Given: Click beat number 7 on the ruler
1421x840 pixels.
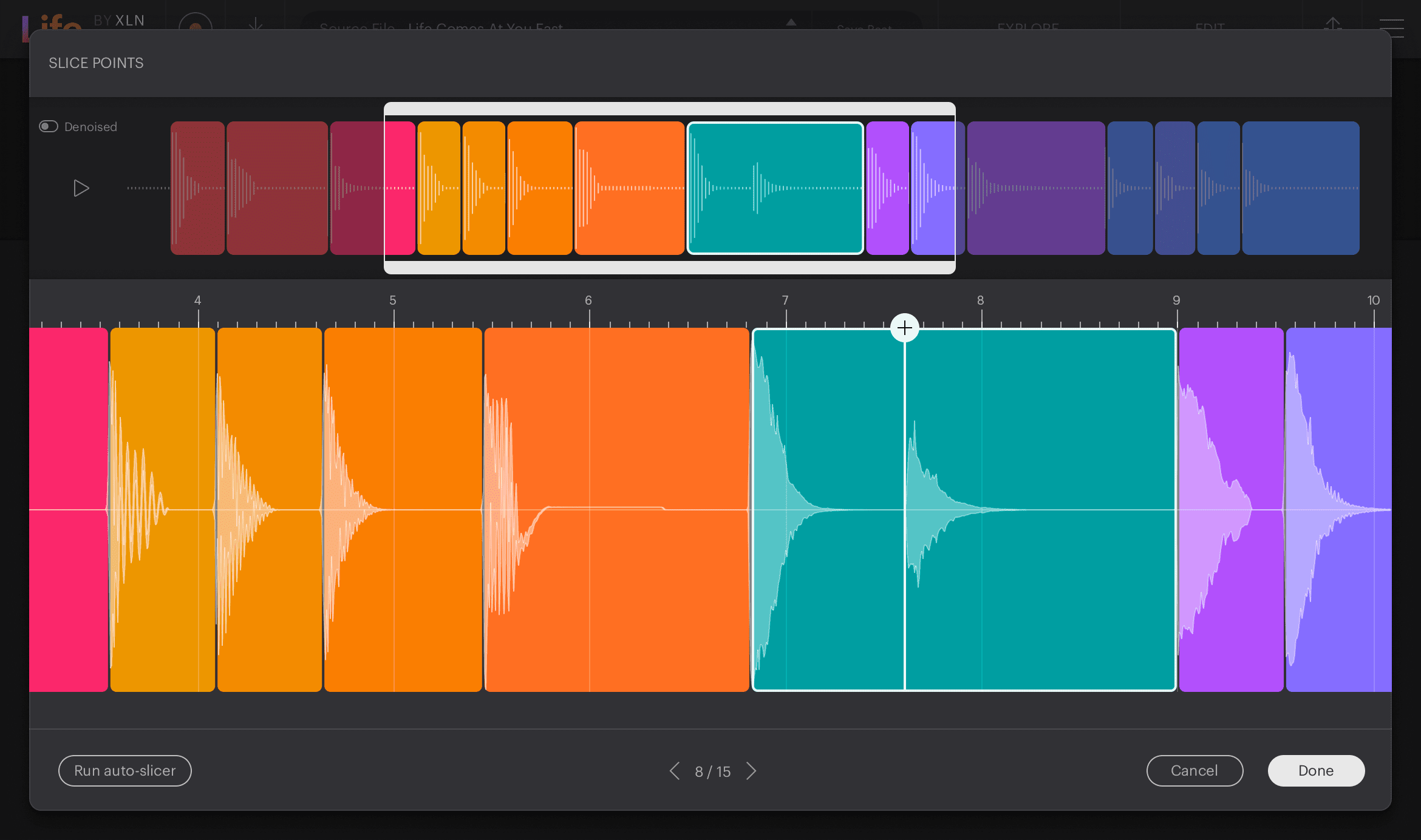Looking at the screenshot, I should [785, 300].
